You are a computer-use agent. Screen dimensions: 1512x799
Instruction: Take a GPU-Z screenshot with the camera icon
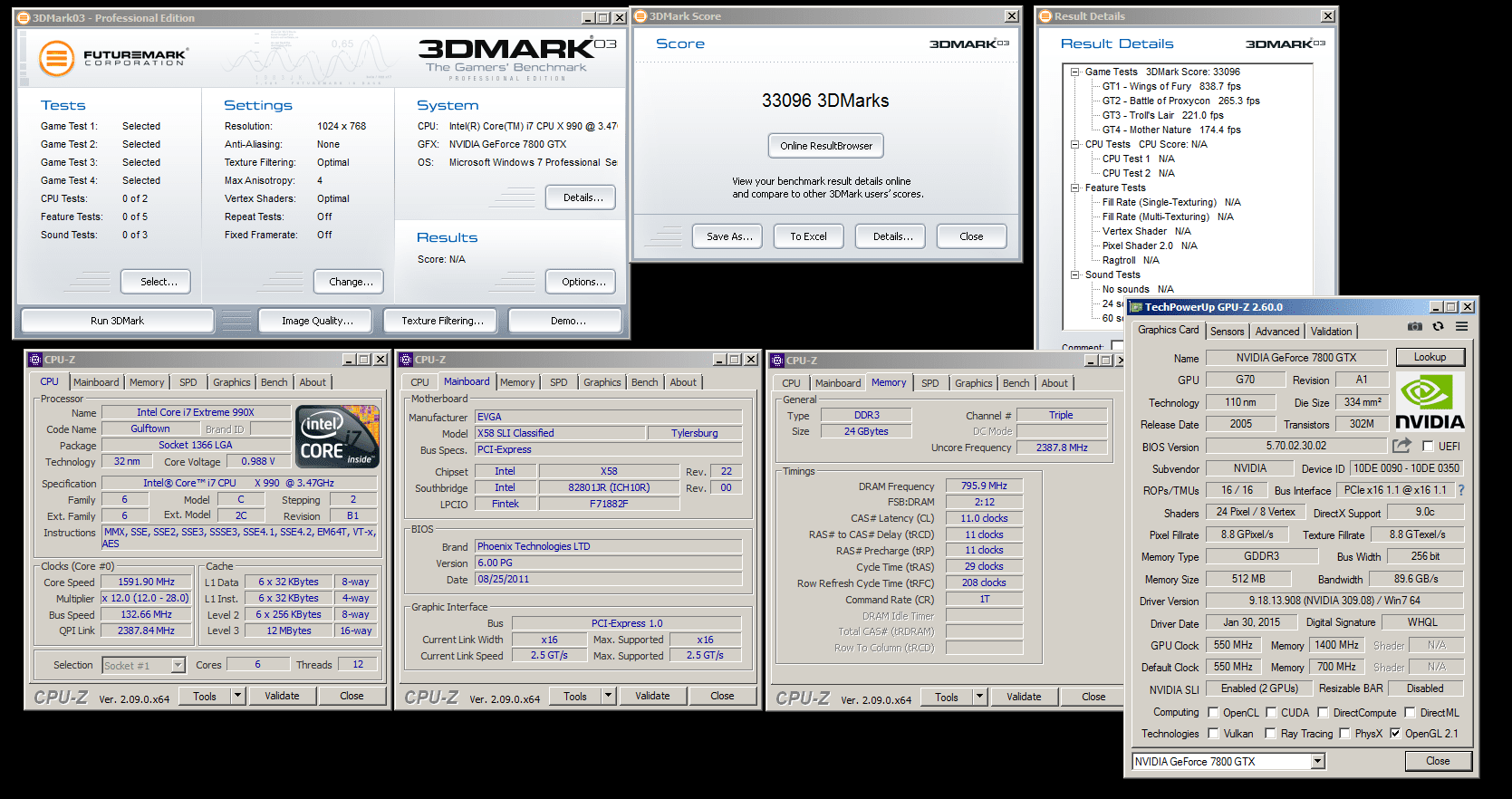pos(1415,326)
